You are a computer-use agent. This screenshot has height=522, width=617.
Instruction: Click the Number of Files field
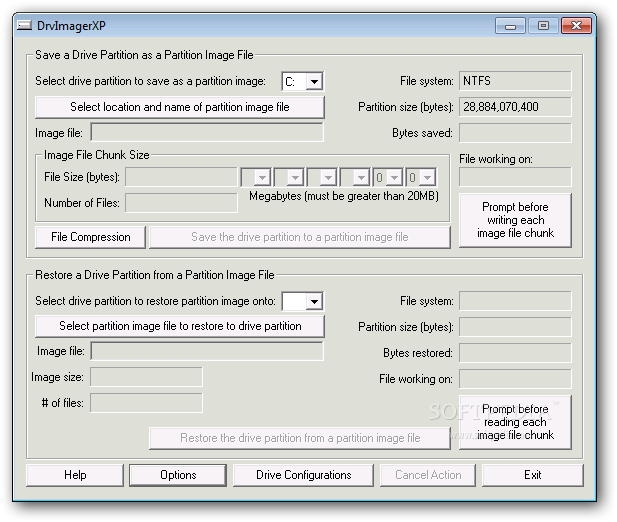coord(181,203)
